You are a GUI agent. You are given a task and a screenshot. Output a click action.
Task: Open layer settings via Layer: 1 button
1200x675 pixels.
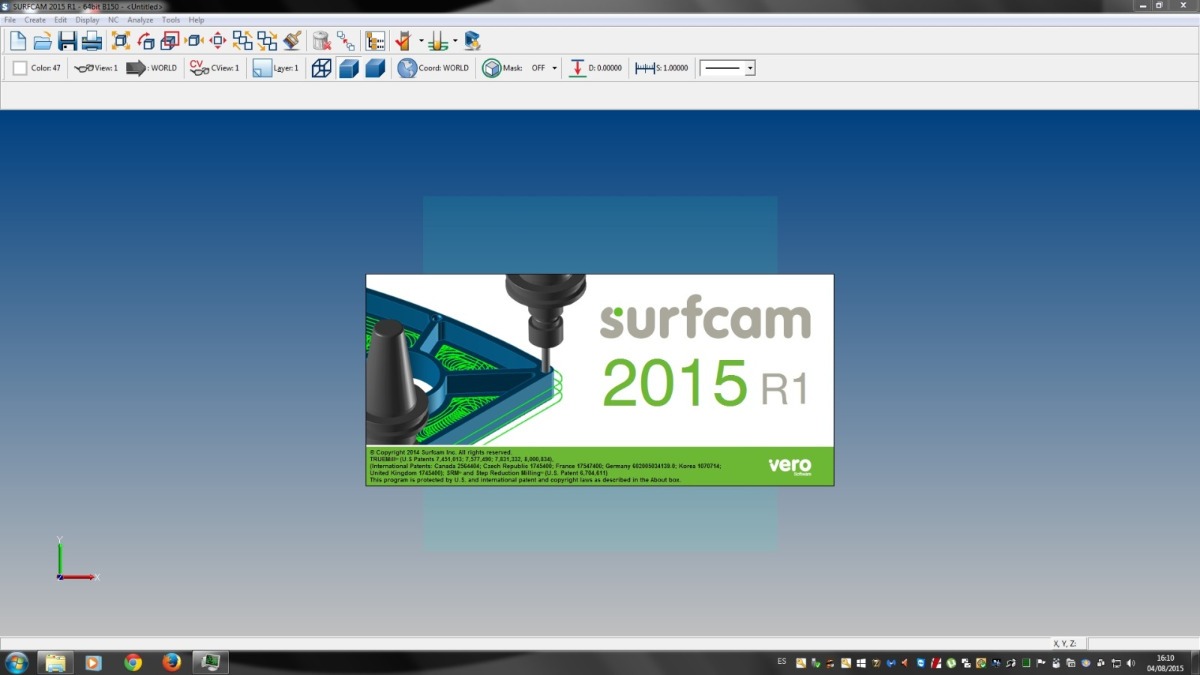click(x=276, y=68)
